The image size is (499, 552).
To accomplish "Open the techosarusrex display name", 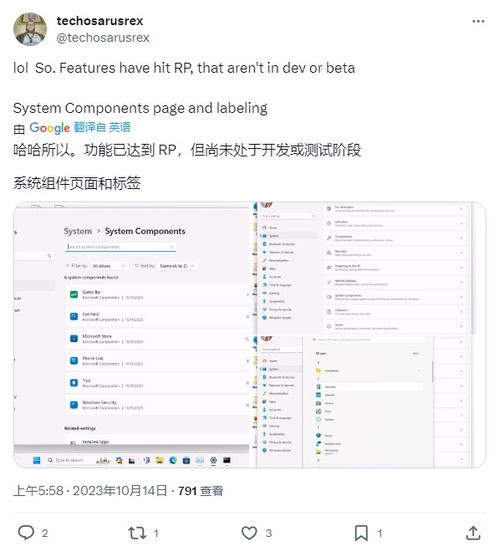I will 100,21.
